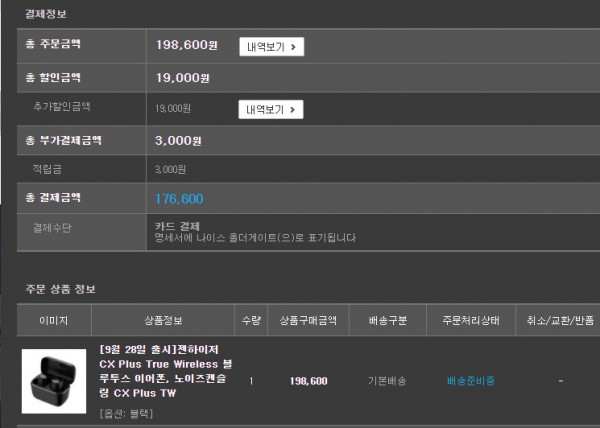
Task: Click the 배송준비중 order status link
Action: (x=471, y=381)
